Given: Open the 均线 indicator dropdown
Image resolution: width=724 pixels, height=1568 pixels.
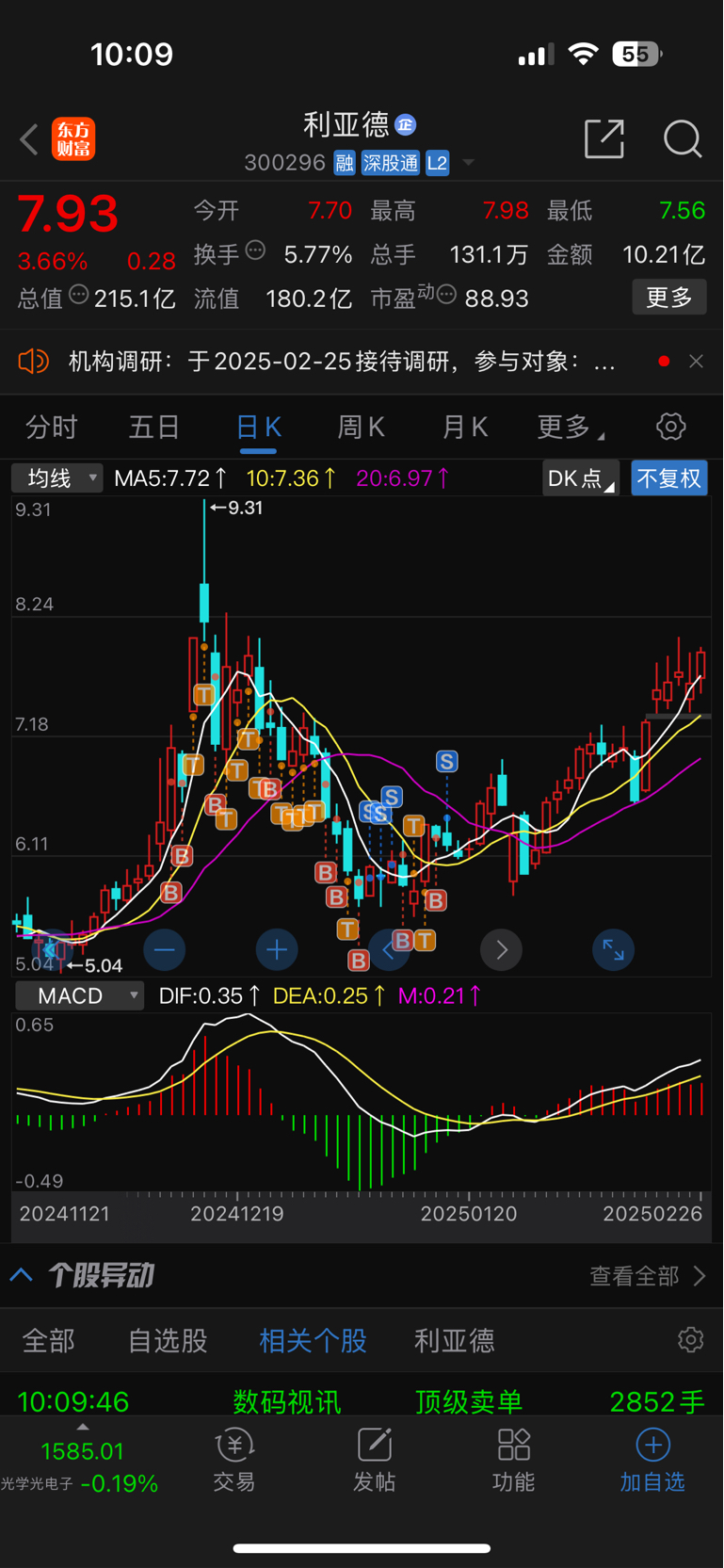Looking at the screenshot, I should pyautogui.click(x=57, y=478).
